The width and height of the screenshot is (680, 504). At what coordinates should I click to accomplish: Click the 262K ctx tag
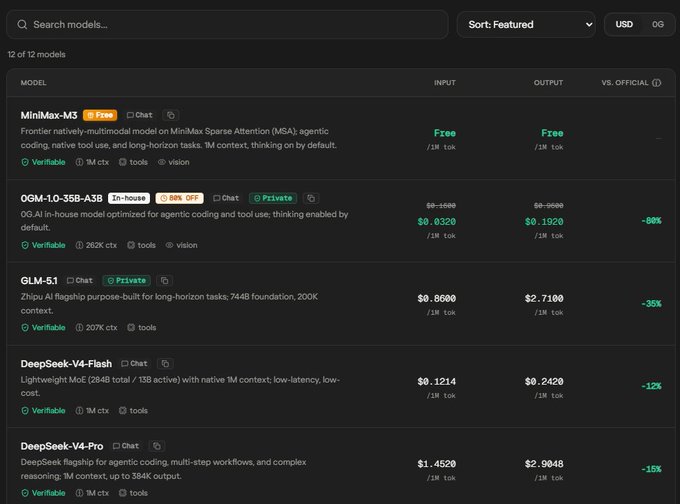tap(96, 245)
